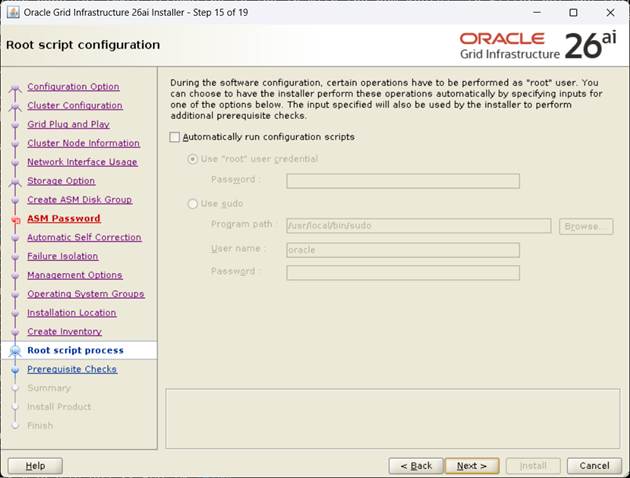
Task: Focus the sudo Password field
Action: click(x=403, y=273)
